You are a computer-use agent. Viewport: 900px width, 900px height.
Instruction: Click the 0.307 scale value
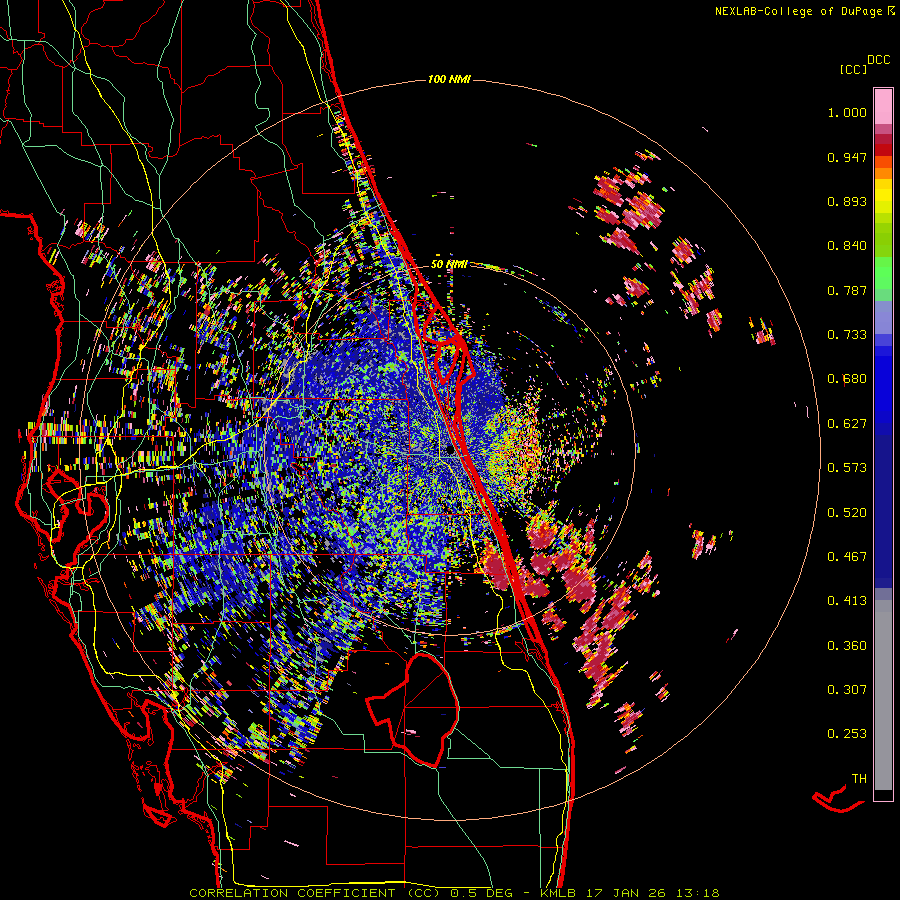847,690
